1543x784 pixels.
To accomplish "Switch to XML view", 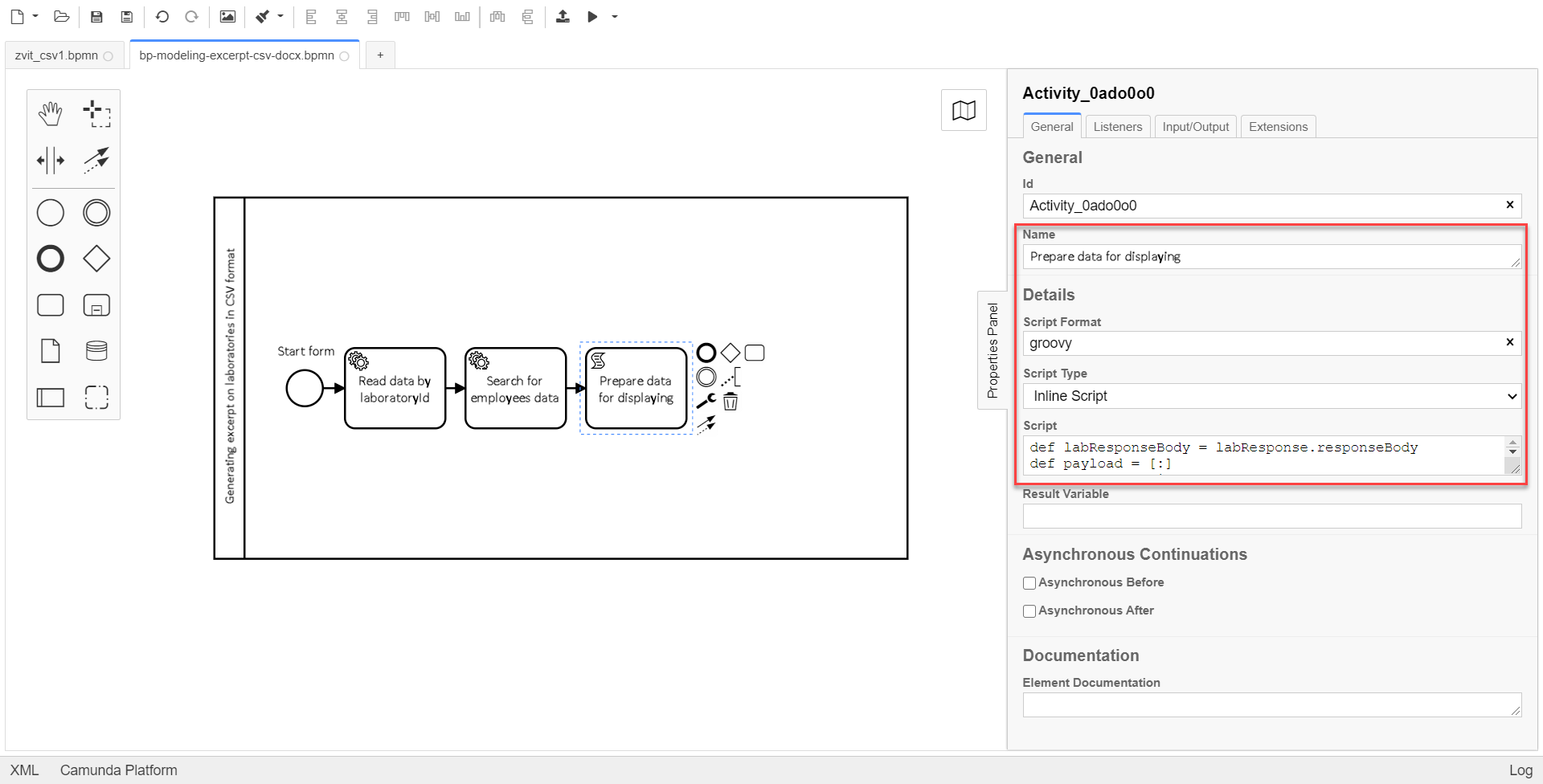I will [x=24, y=770].
